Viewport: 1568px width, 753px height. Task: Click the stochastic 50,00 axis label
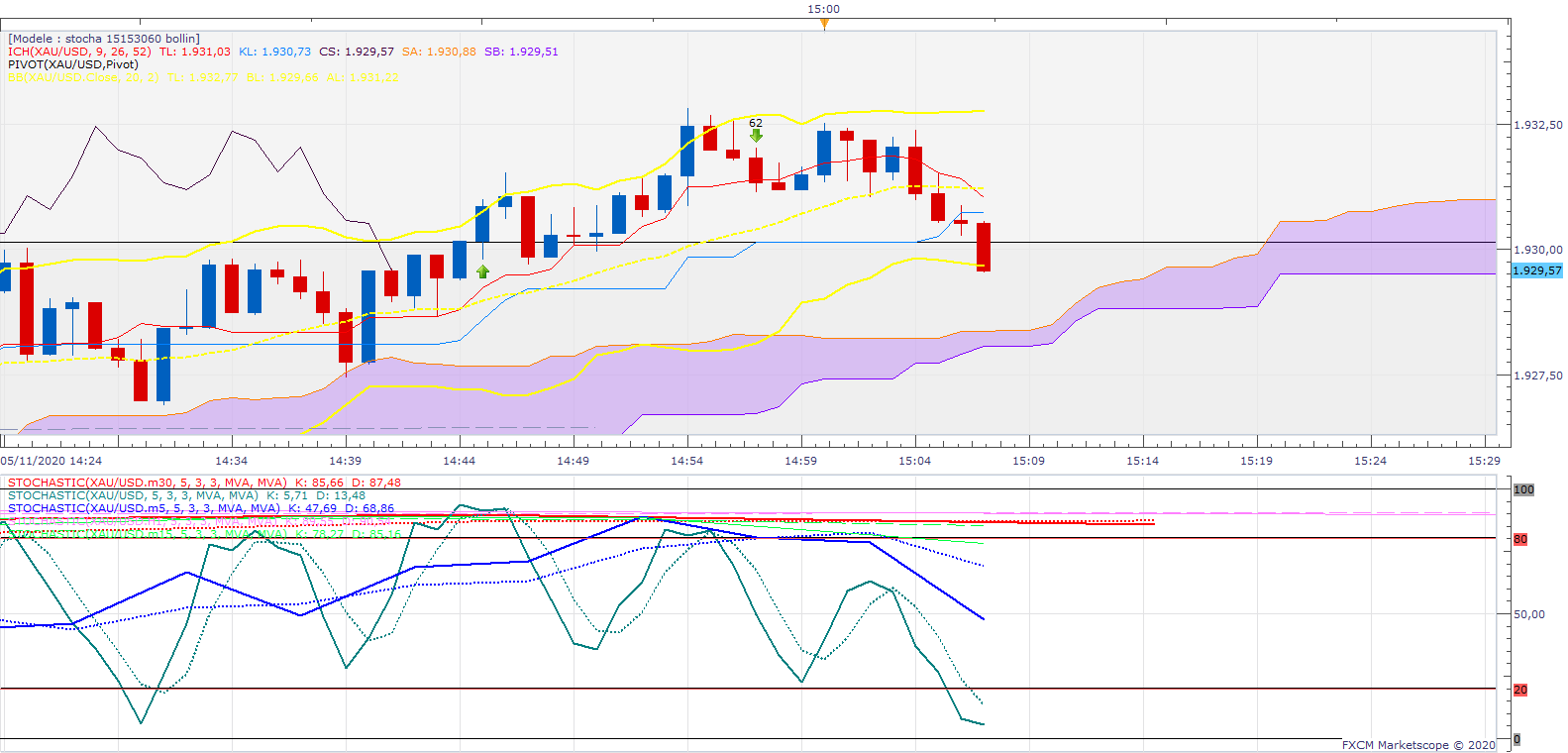pos(1529,614)
